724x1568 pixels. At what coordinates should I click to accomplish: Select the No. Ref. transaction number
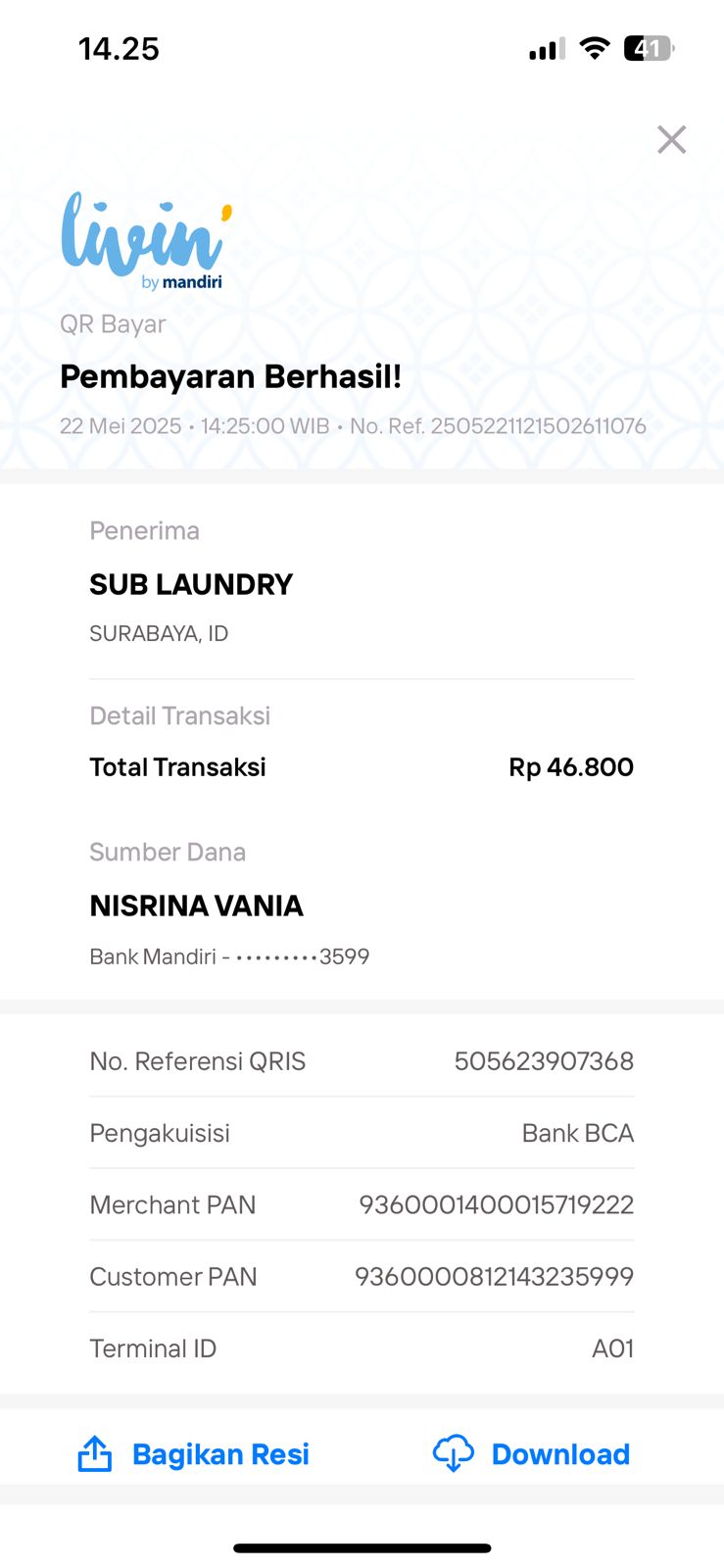coord(538,426)
